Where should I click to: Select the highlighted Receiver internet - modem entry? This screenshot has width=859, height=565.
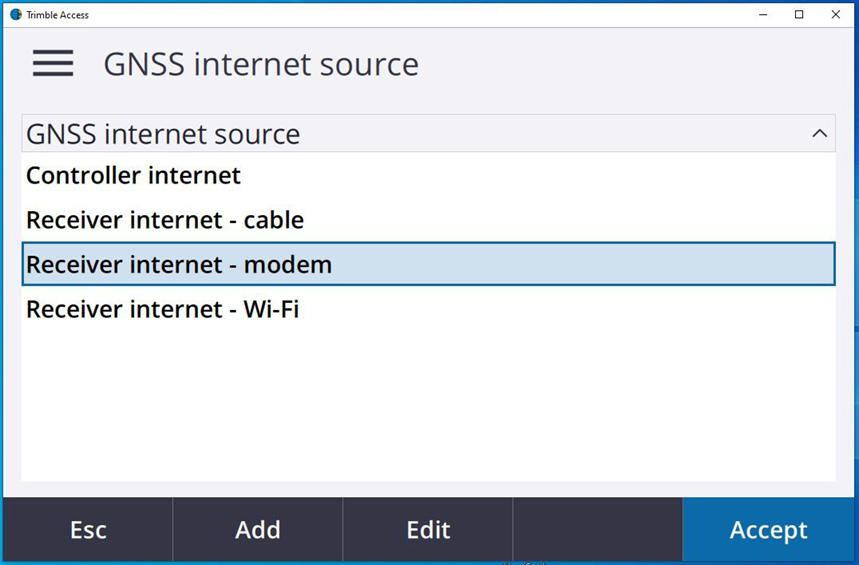[179, 265]
